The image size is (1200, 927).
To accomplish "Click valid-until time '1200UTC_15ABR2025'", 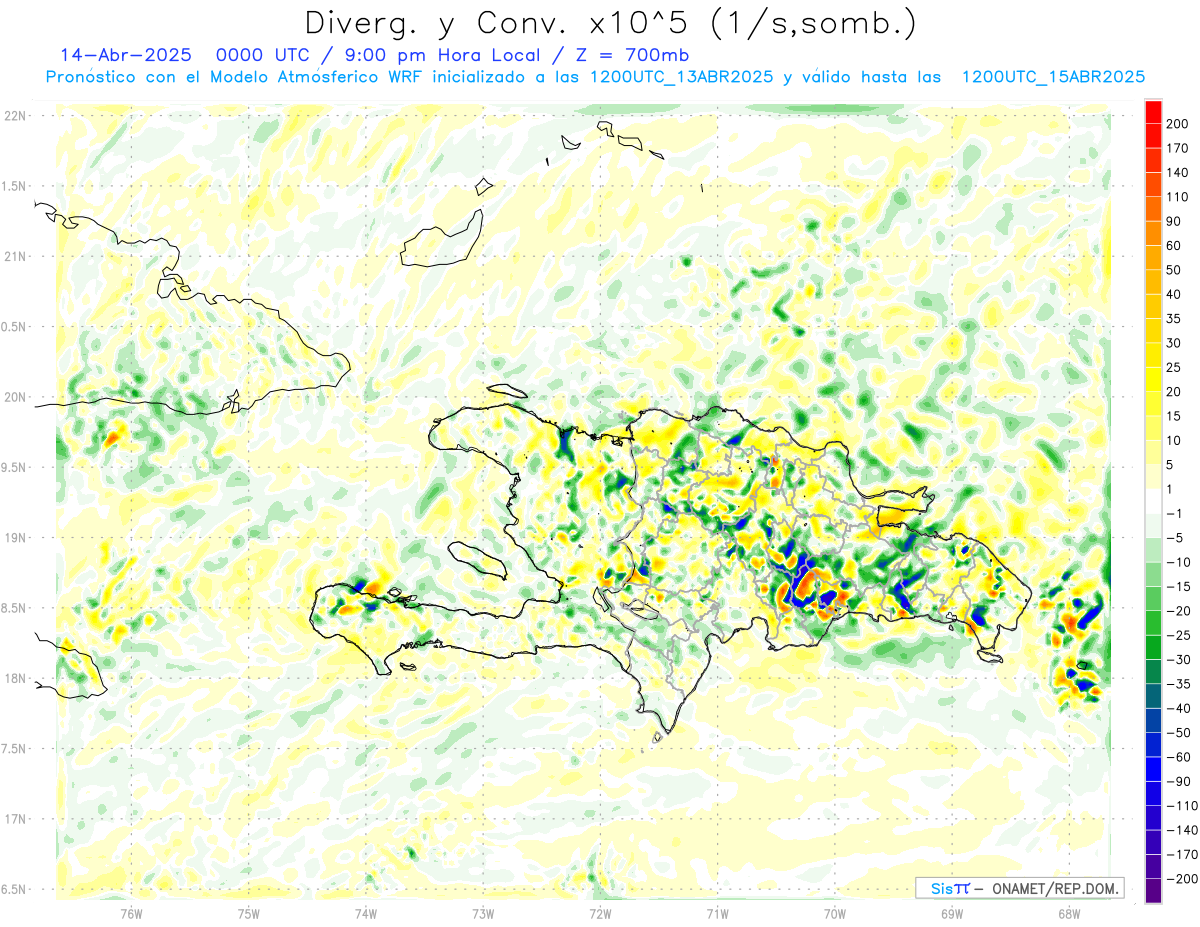I will coord(1053,77).
